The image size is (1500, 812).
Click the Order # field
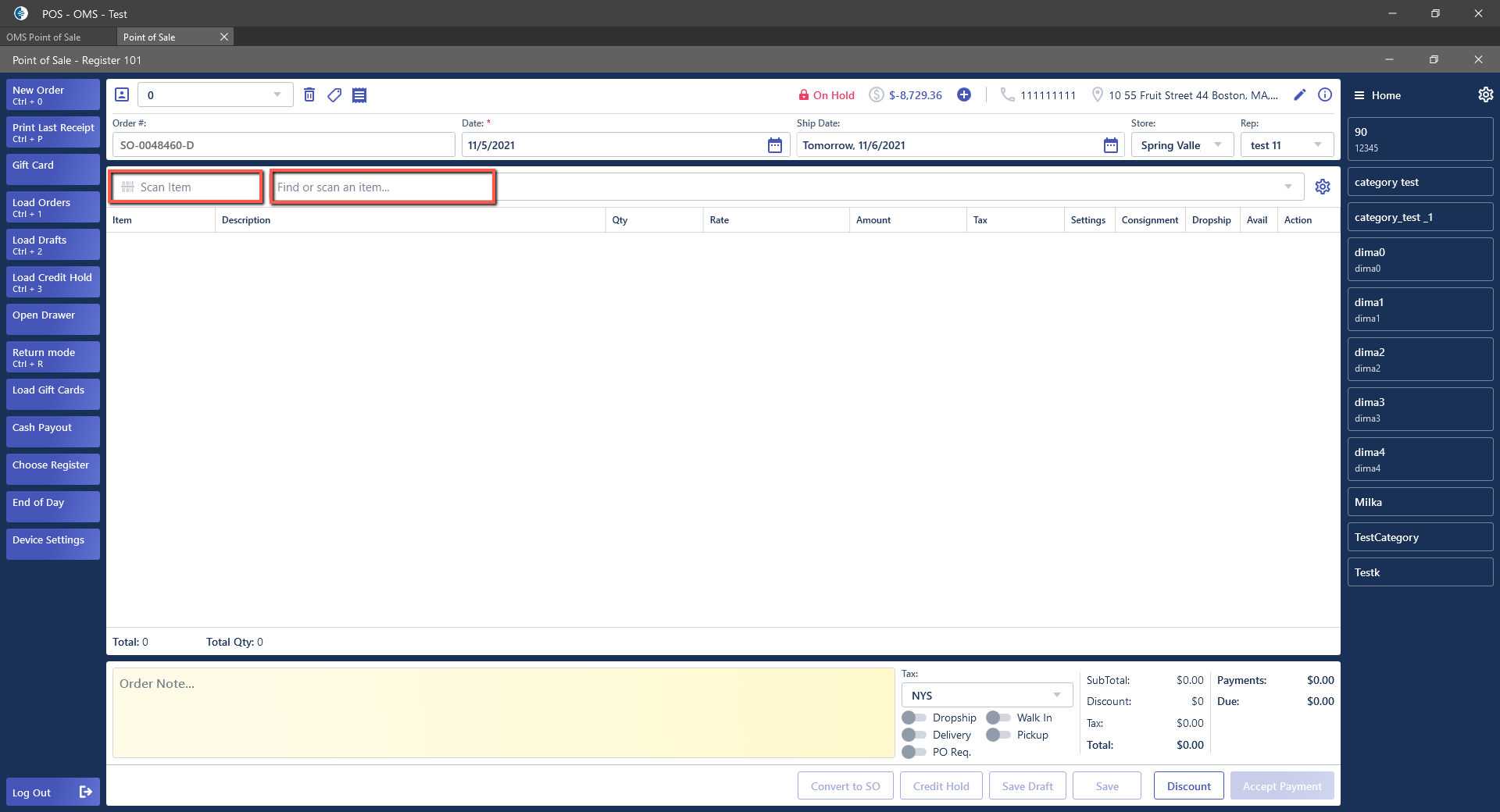pos(284,145)
